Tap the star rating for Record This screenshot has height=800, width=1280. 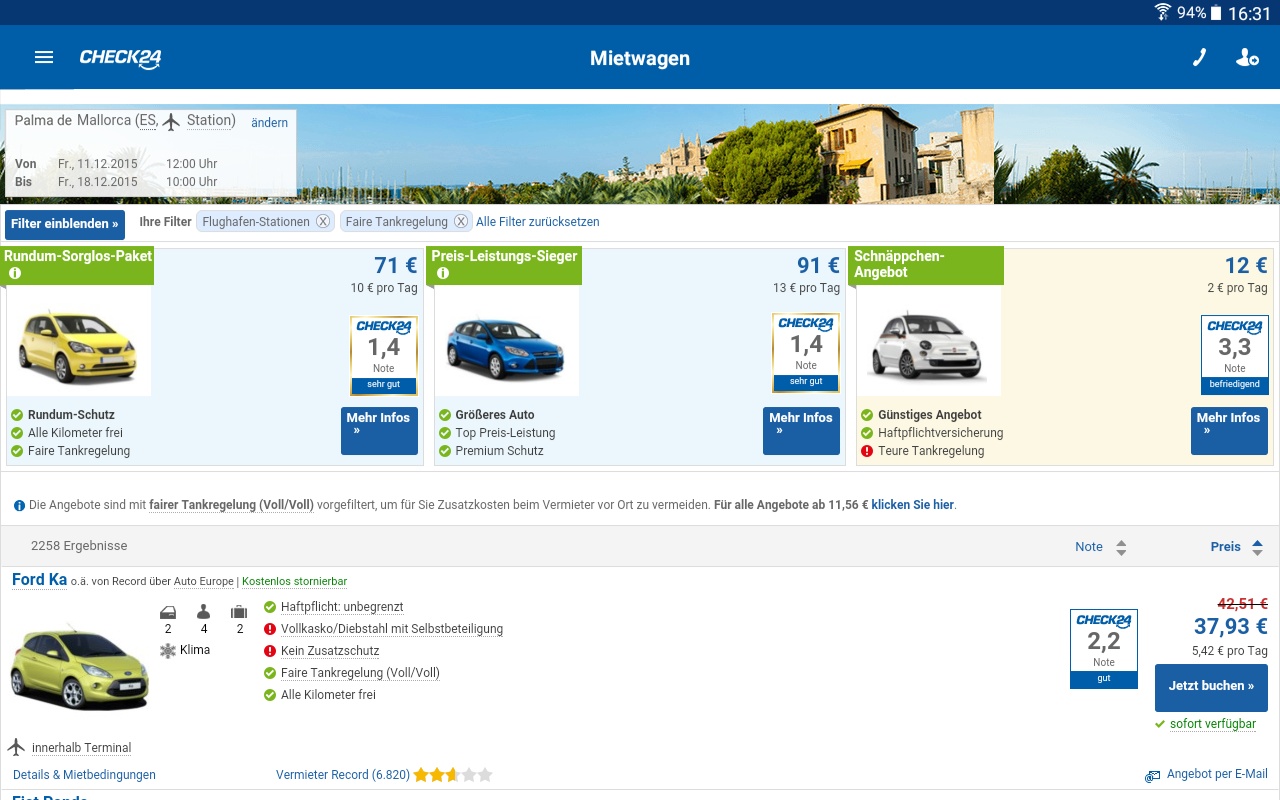[x=453, y=775]
